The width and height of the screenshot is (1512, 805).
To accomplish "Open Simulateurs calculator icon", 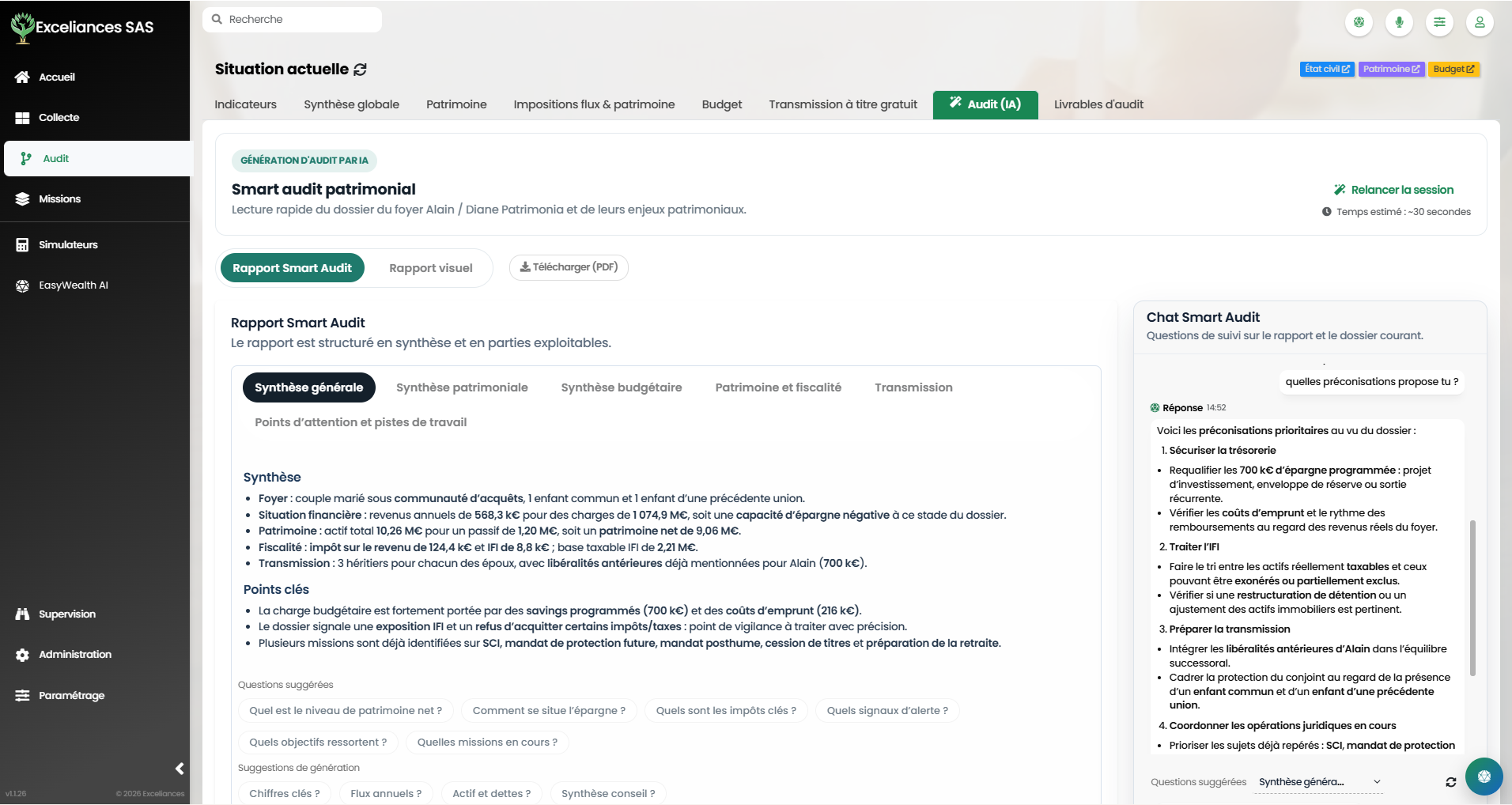I will tap(22, 244).
